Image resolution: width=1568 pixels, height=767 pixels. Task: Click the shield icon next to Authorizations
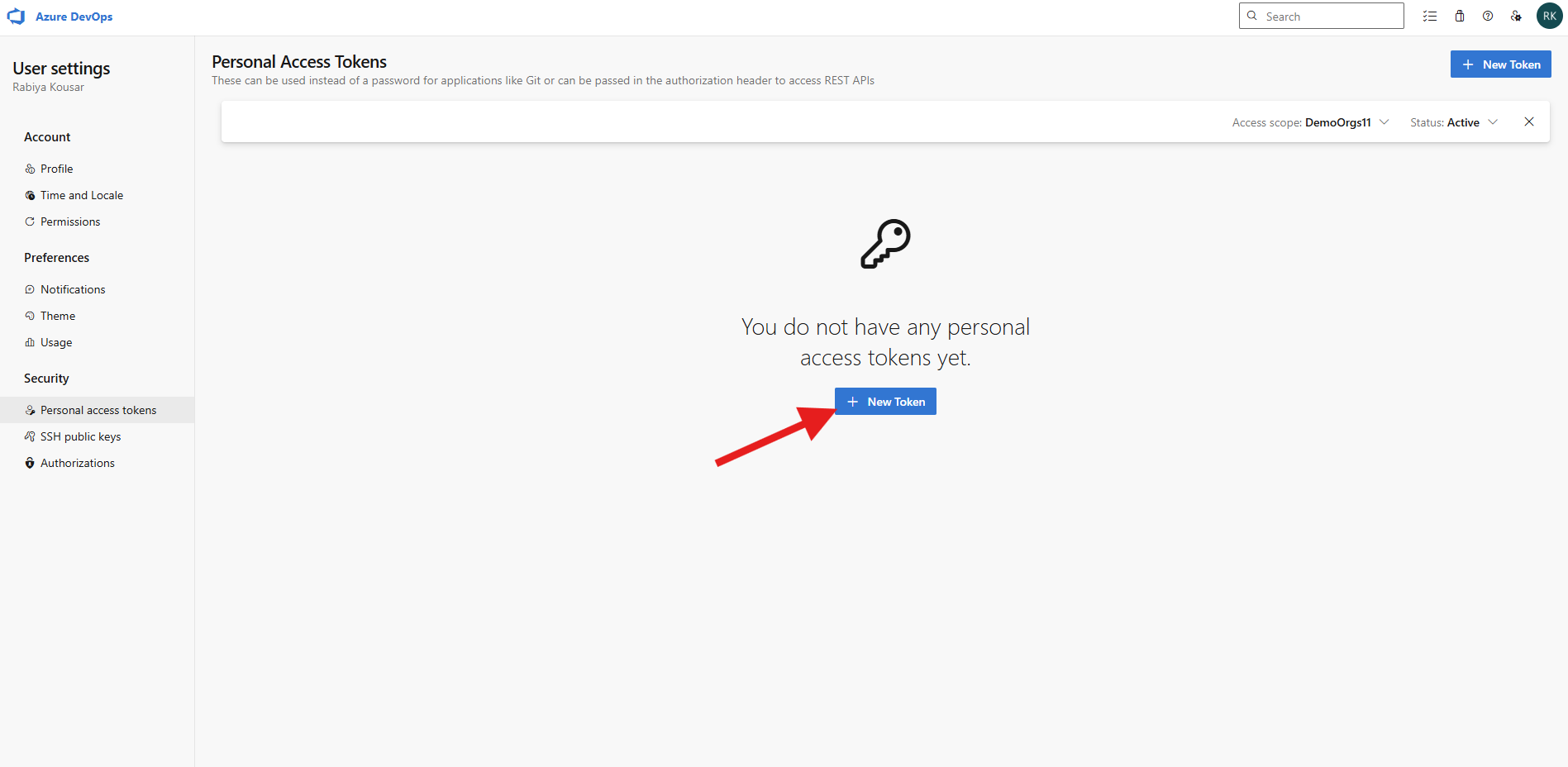point(30,462)
